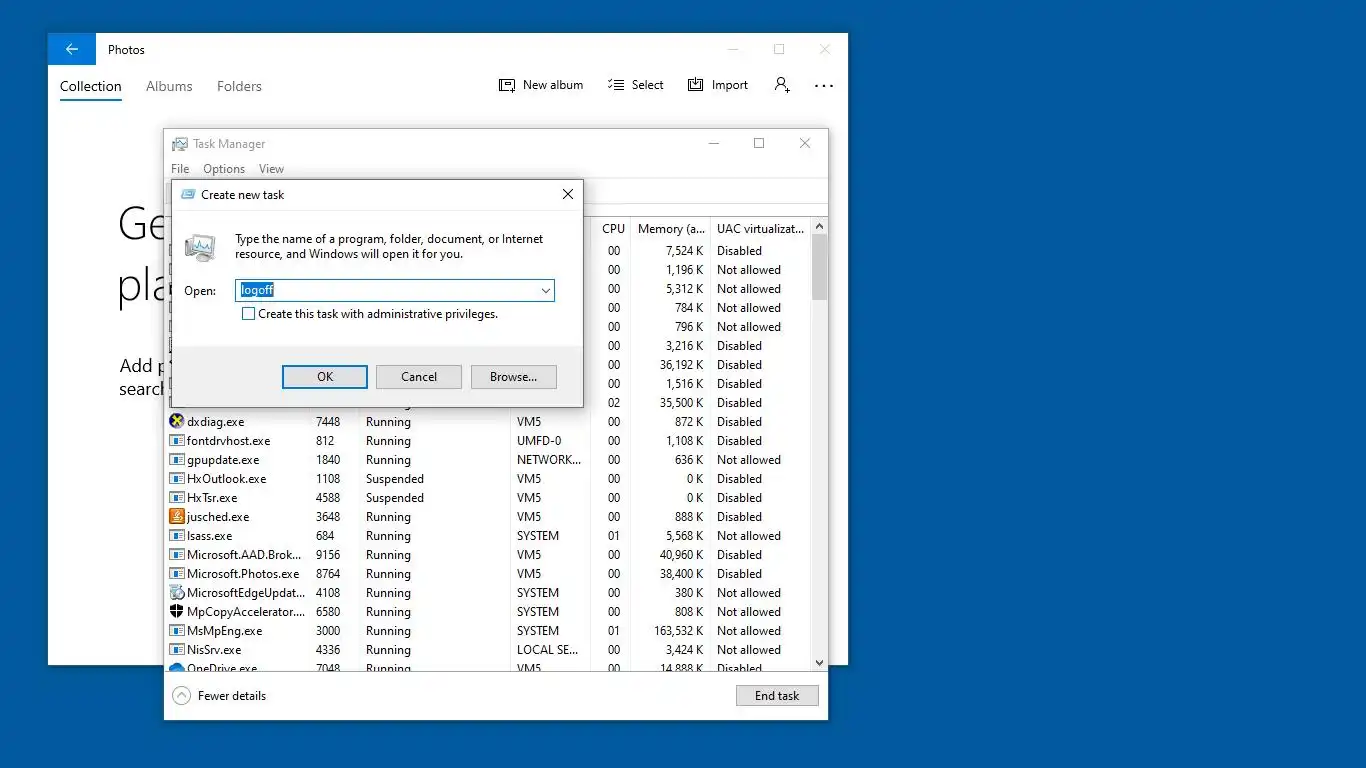Click the LOCAL SE... user name cell
The width and height of the screenshot is (1366, 768).
(x=547, y=650)
